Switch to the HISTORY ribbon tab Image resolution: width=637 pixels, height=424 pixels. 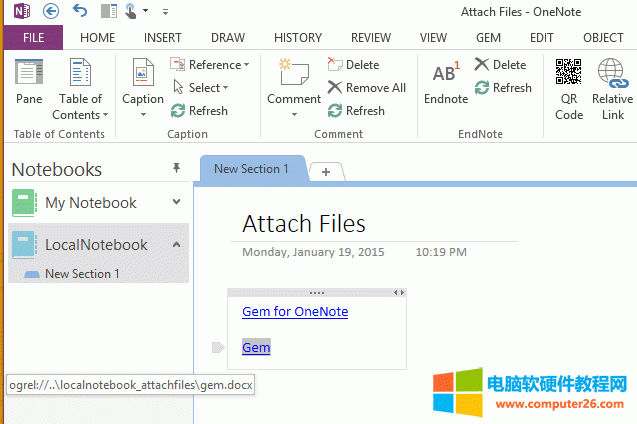[298, 38]
